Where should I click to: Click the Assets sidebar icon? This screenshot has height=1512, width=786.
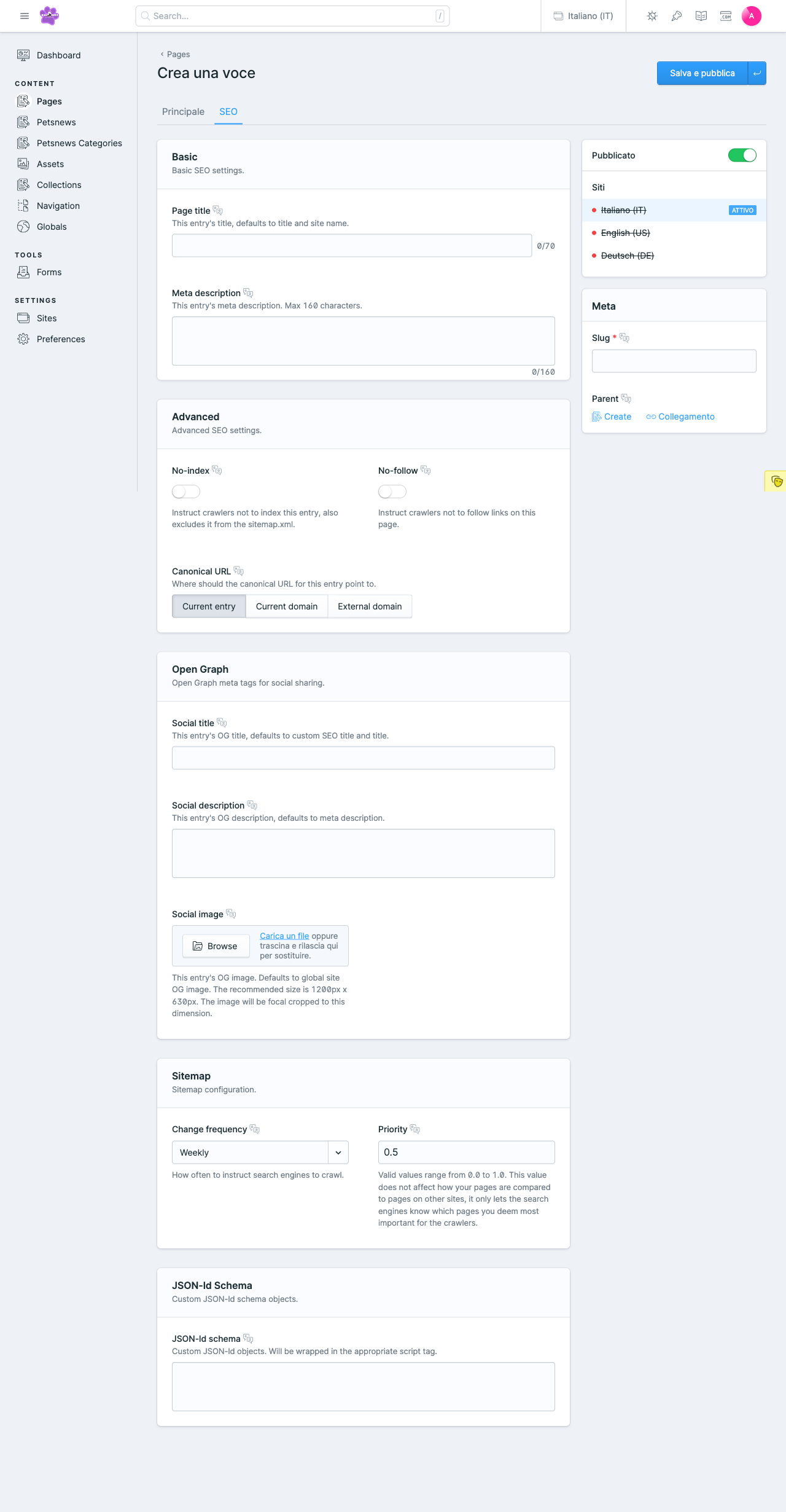pyautogui.click(x=23, y=164)
